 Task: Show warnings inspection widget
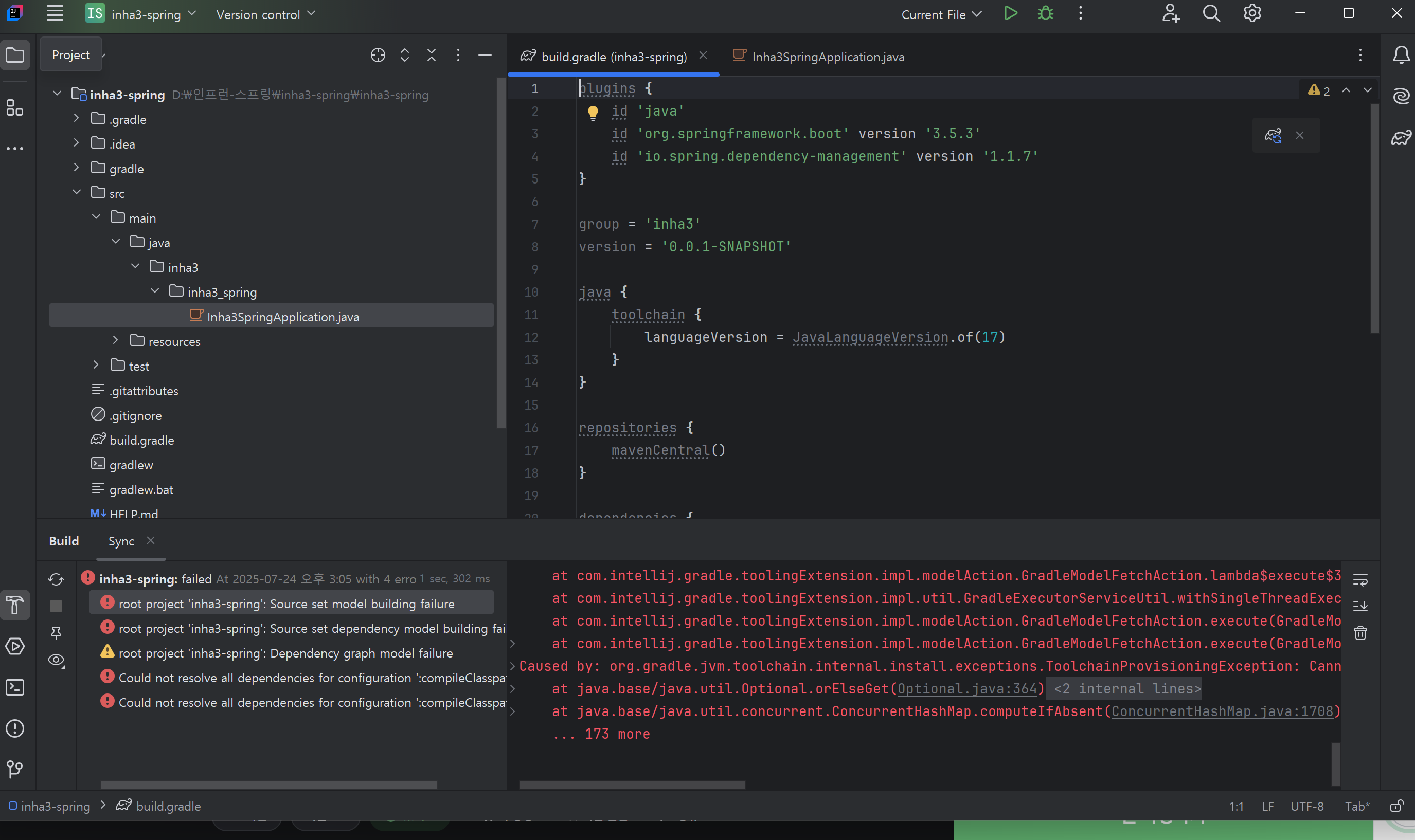[x=1319, y=90]
